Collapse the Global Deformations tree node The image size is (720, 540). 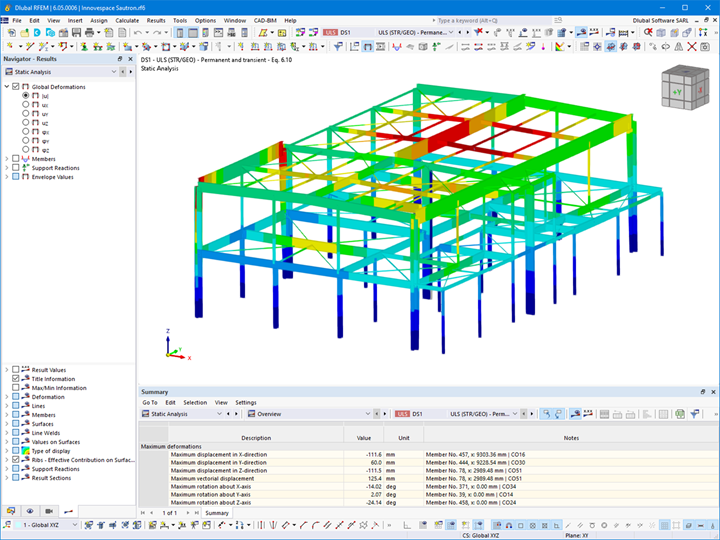click(7, 86)
